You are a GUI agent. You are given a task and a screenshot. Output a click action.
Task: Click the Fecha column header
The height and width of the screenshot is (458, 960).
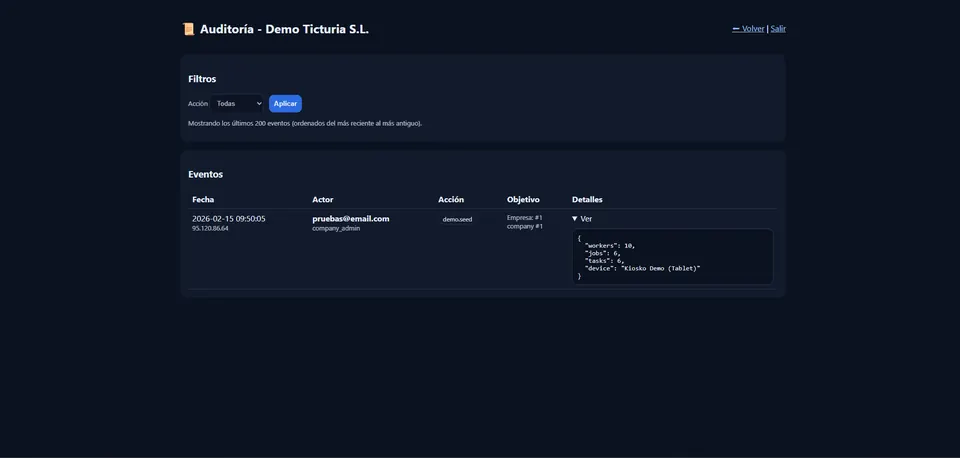point(203,200)
